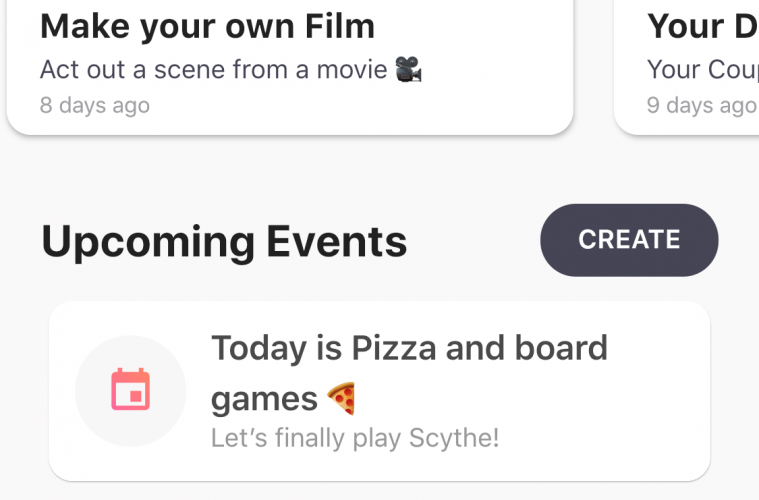The height and width of the screenshot is (500, 759).
Task: Open the Make your own Film card
Action: (290, 65)
